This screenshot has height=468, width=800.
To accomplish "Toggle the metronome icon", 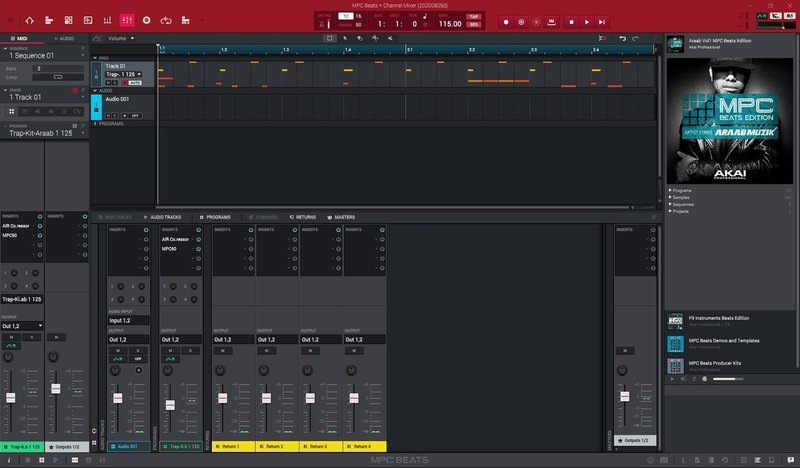I will pos(322,24).
